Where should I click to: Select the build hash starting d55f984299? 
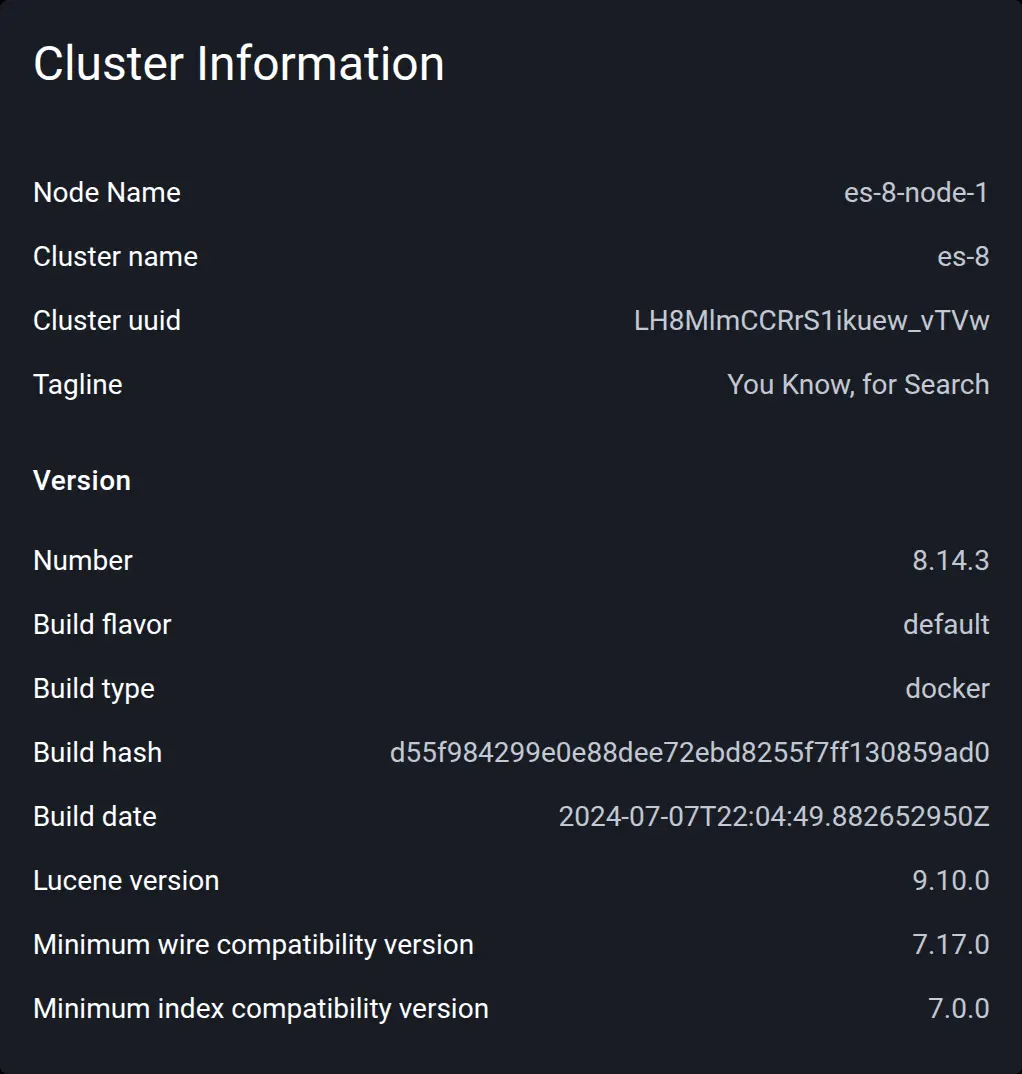690,753
